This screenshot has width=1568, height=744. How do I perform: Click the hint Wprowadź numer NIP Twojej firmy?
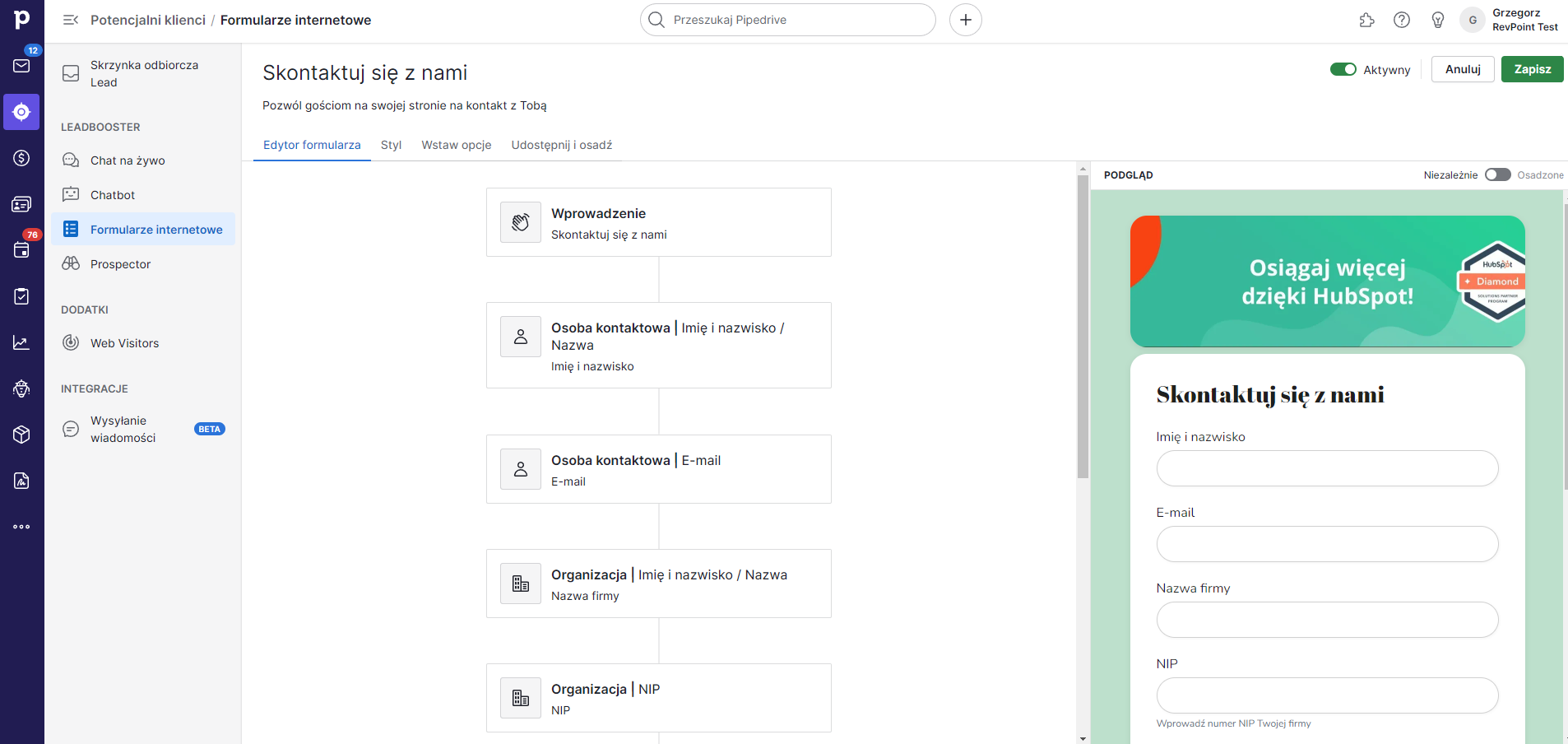(x=1233, y=723)
